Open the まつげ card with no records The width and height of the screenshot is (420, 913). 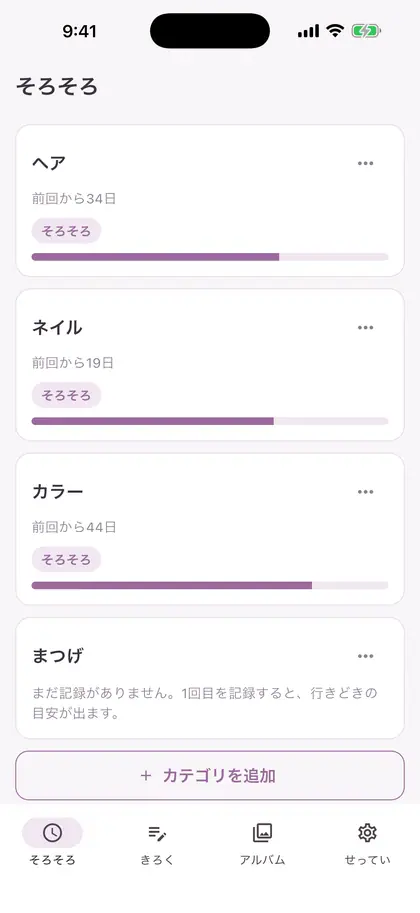(x=210, y=678)
